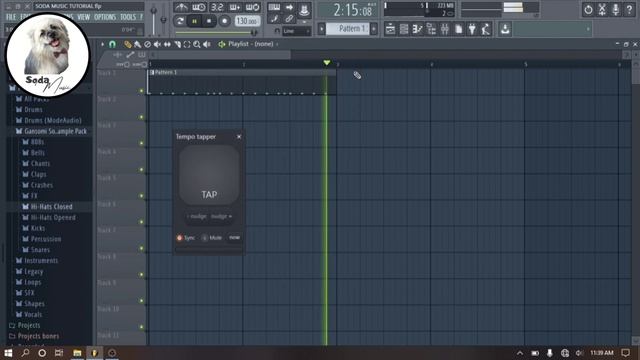
Task: Open the help question mark icon
Action: (629, 9)
